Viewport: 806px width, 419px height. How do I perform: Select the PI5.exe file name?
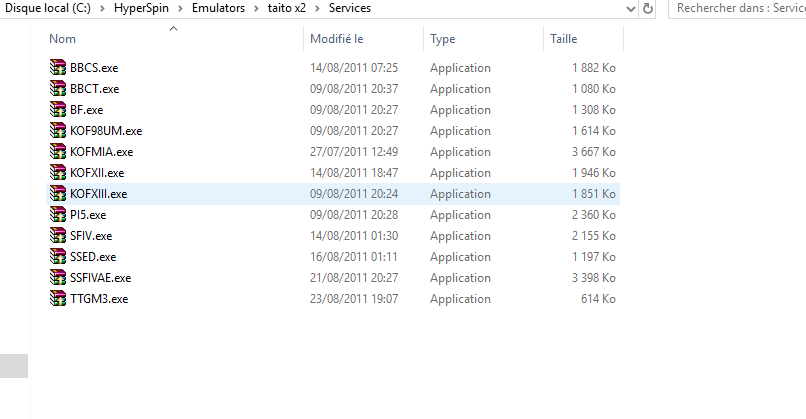(88, 215)
